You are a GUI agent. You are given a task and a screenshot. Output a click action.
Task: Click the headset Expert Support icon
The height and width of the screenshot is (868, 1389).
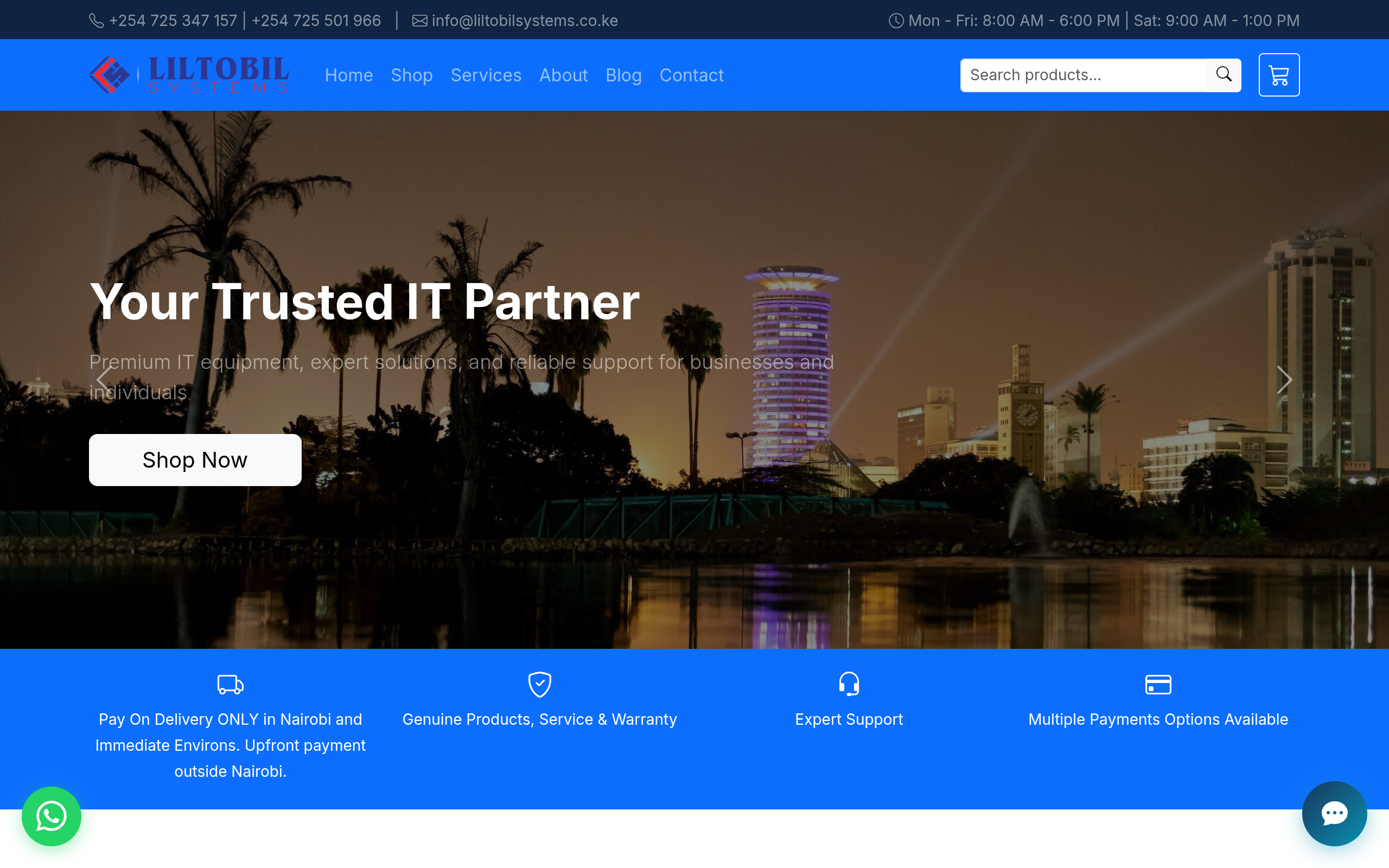point(849,684)
